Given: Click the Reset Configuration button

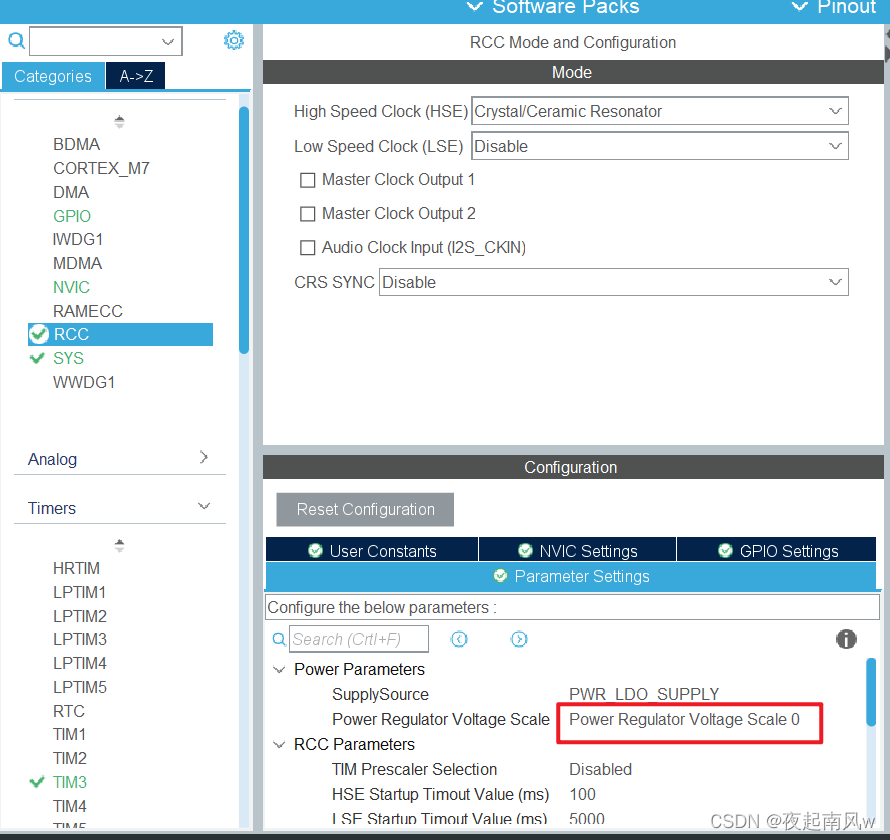Looking at the screenshot, I should tap(364, 509).
